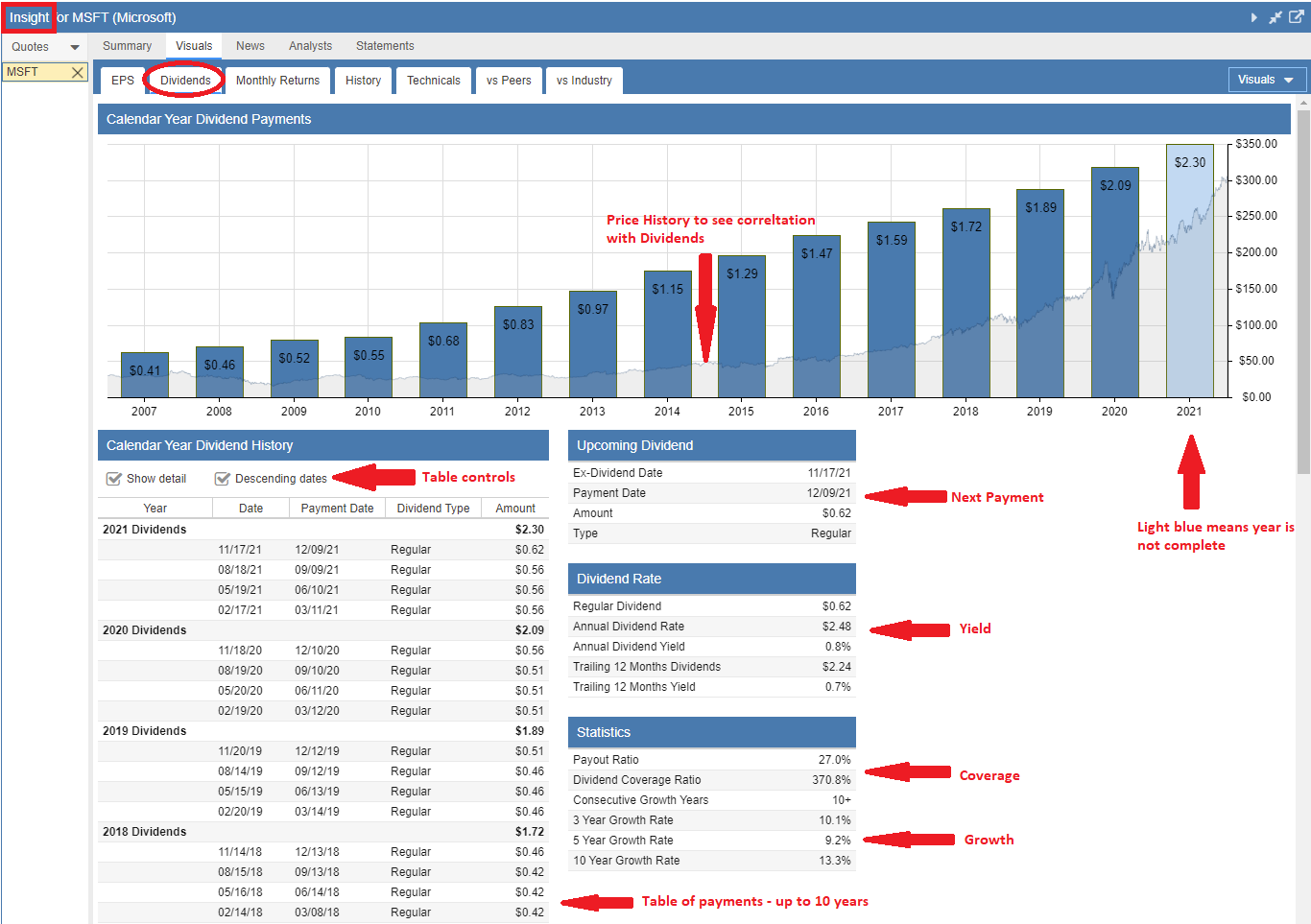The image size is (1311, 924).
Task: Select the 08/18/21 dividend row
Action: pyautogui.click(x=323, y=570)
